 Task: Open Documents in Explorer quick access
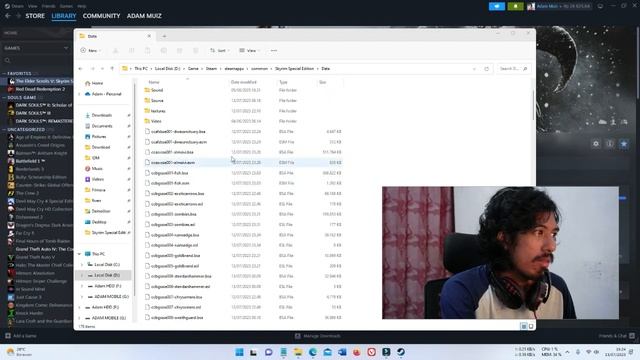point(102,126)
